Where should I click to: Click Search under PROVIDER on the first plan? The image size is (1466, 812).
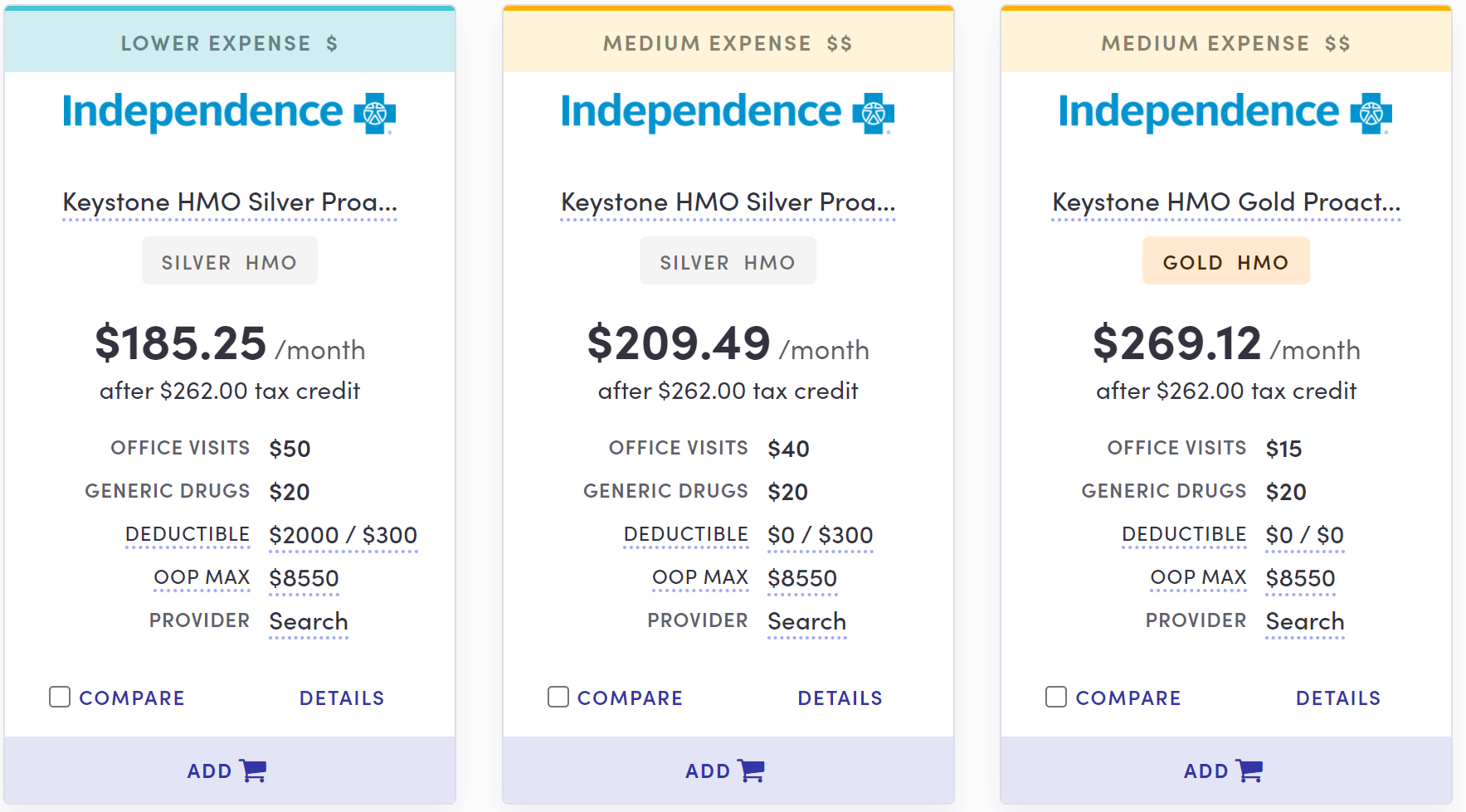(308, 621)
